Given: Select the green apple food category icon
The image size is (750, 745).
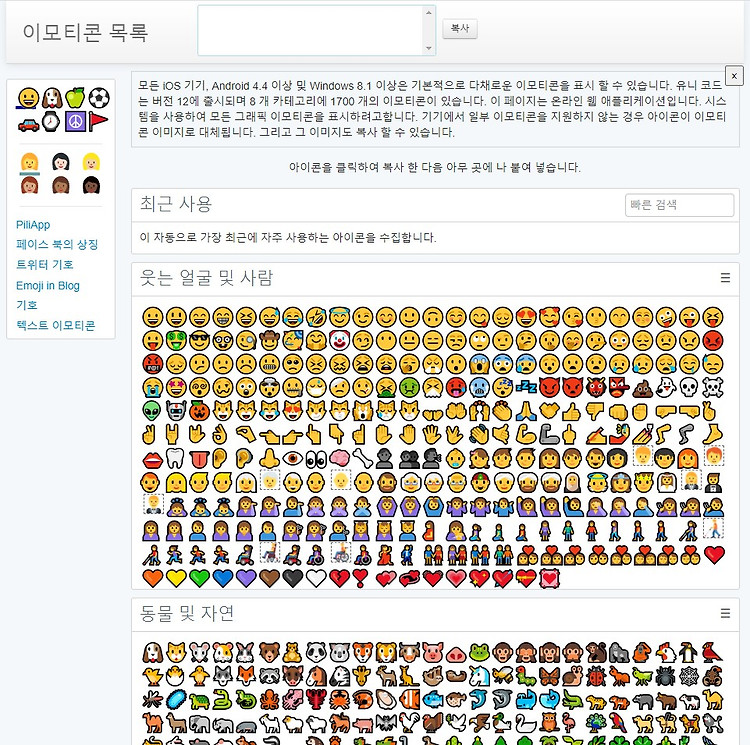Looking at the screenshot, I should pyautogui.click(x=75, y=98).
